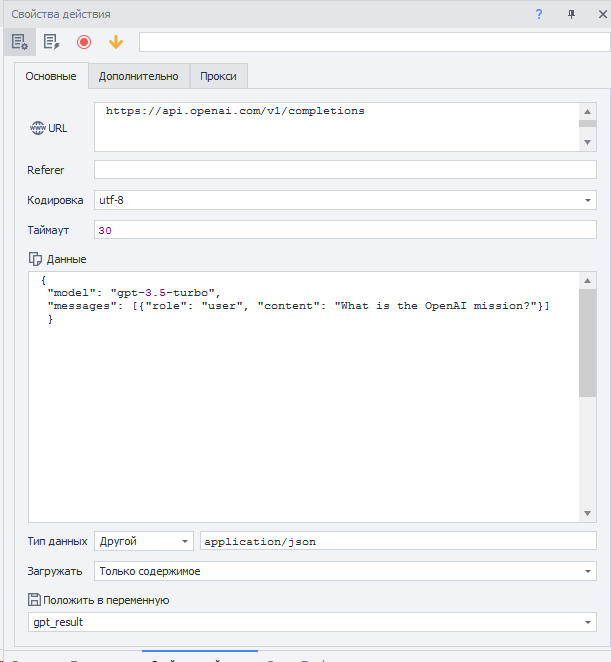Open the Тип данных Другой dropdown
This screenshot has width=611, height=662.
point(185,541)
